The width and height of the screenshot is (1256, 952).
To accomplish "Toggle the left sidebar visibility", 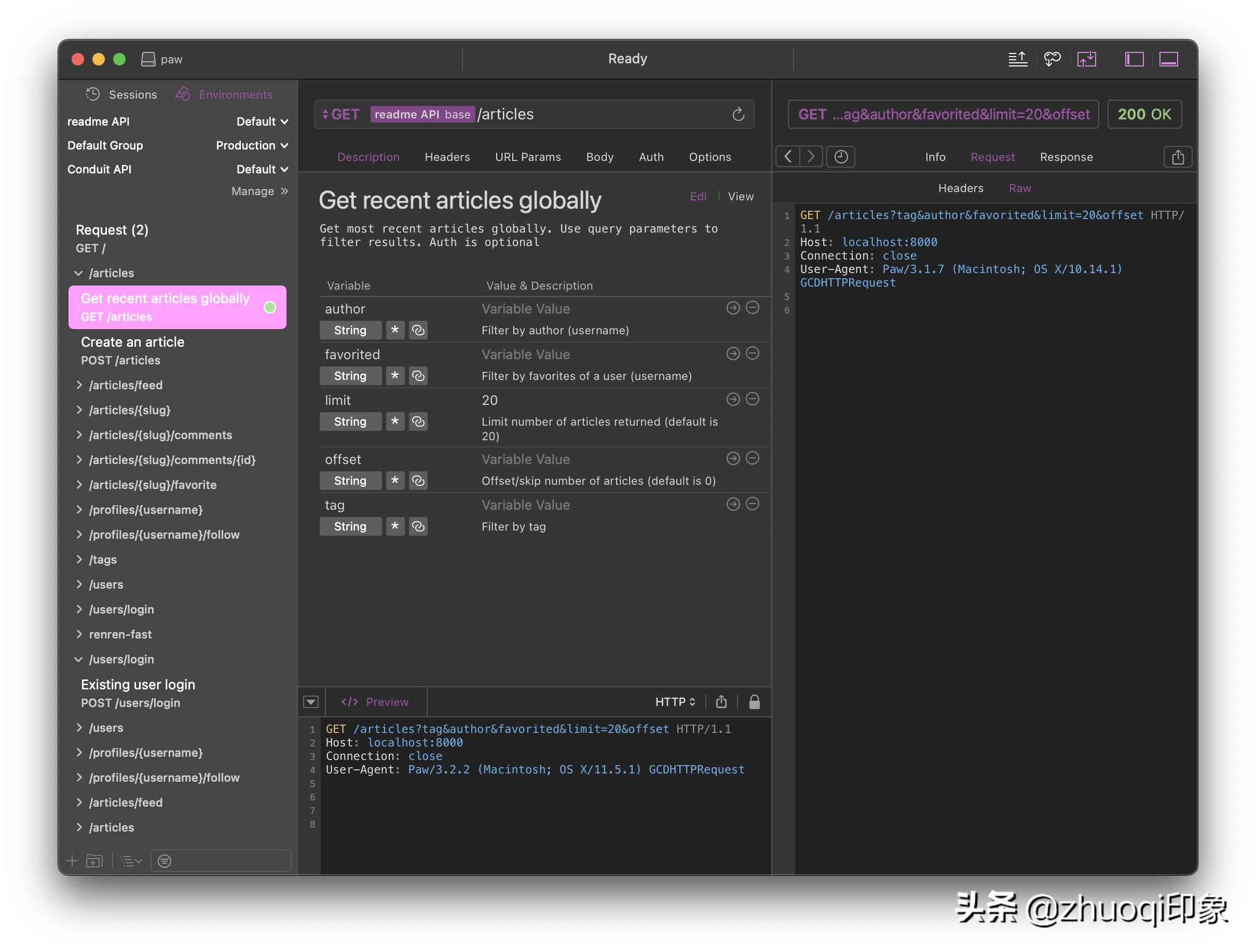I will coord(1134,59).
